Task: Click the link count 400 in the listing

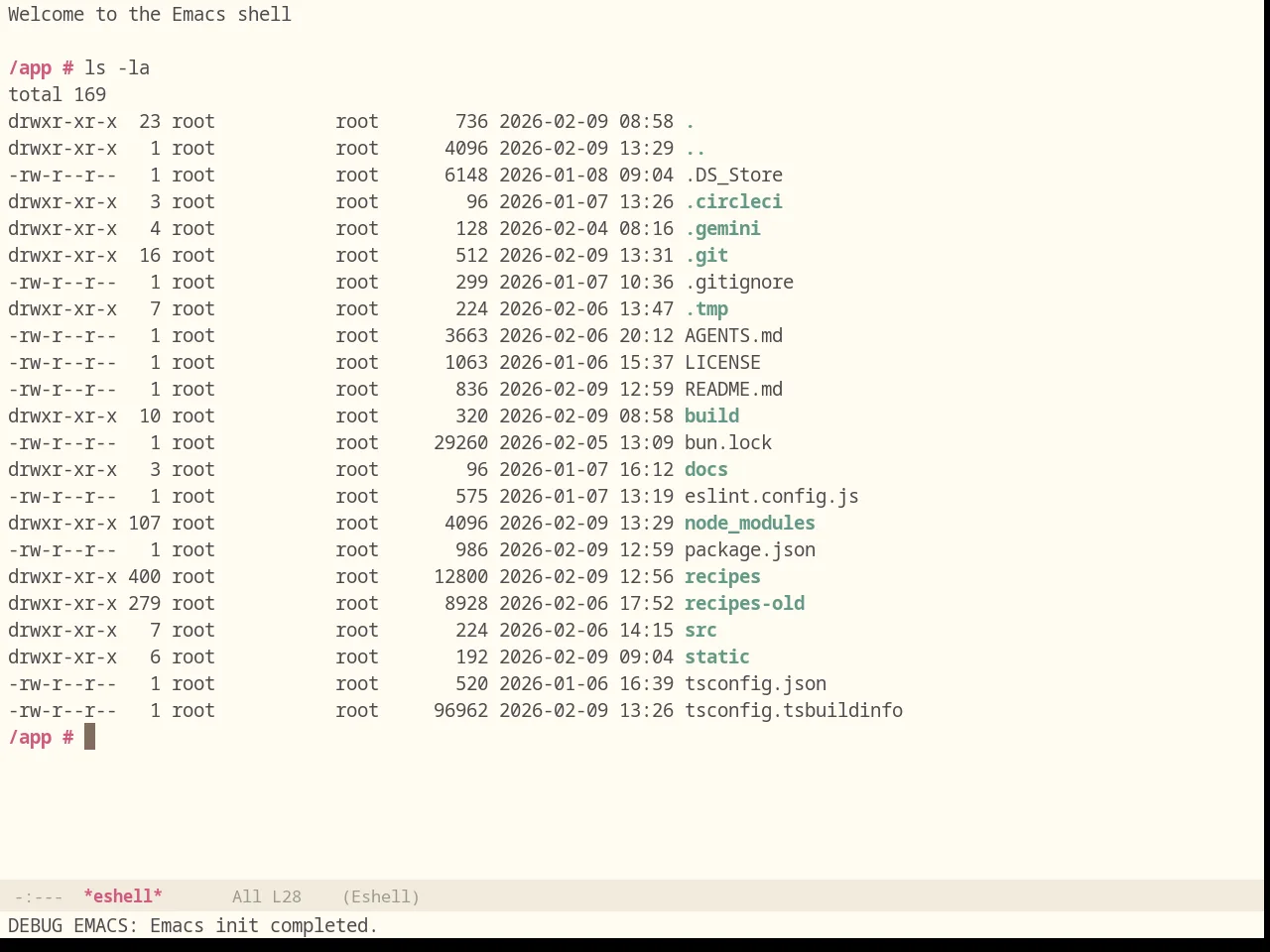Action: [x=144, y=576]
